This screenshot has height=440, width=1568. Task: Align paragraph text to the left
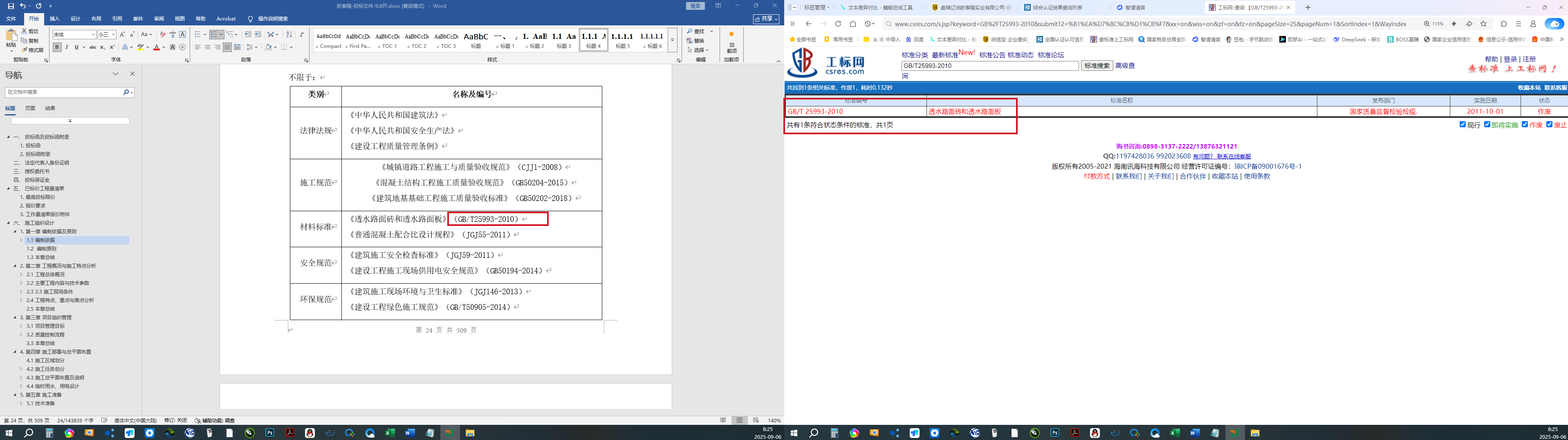[198, 47]
